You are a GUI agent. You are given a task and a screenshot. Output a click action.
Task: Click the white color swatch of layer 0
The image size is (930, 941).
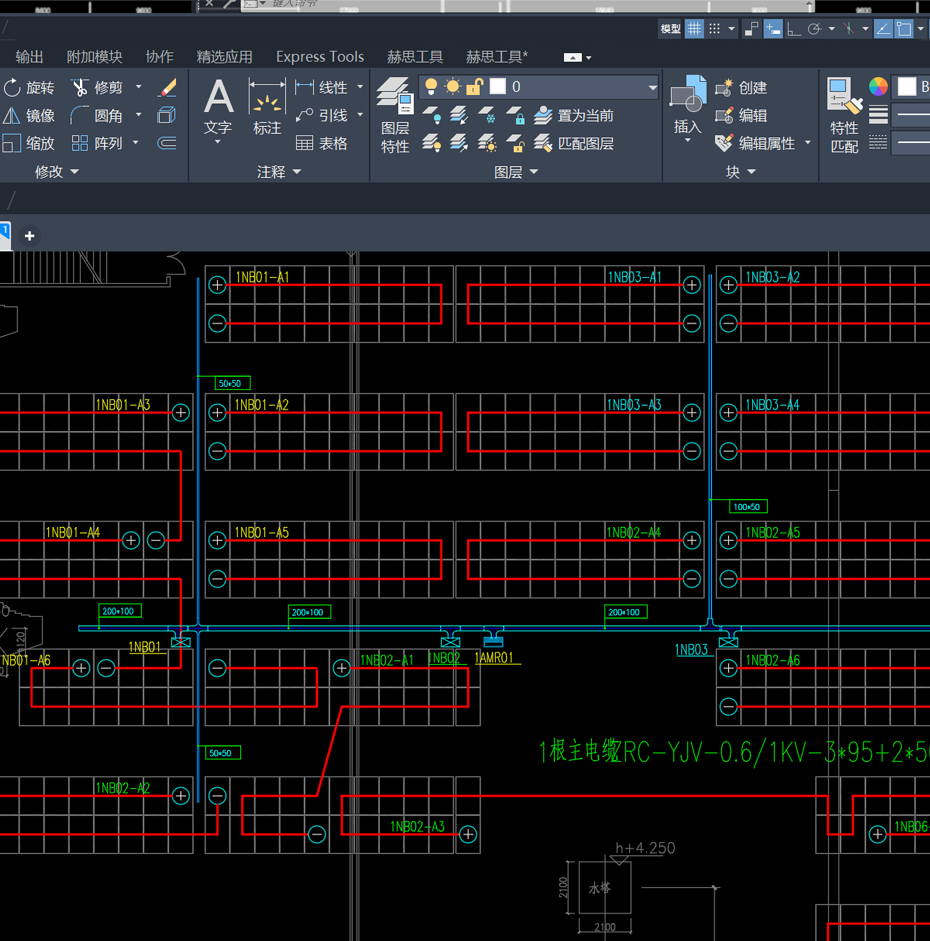[x=497, y=86]
